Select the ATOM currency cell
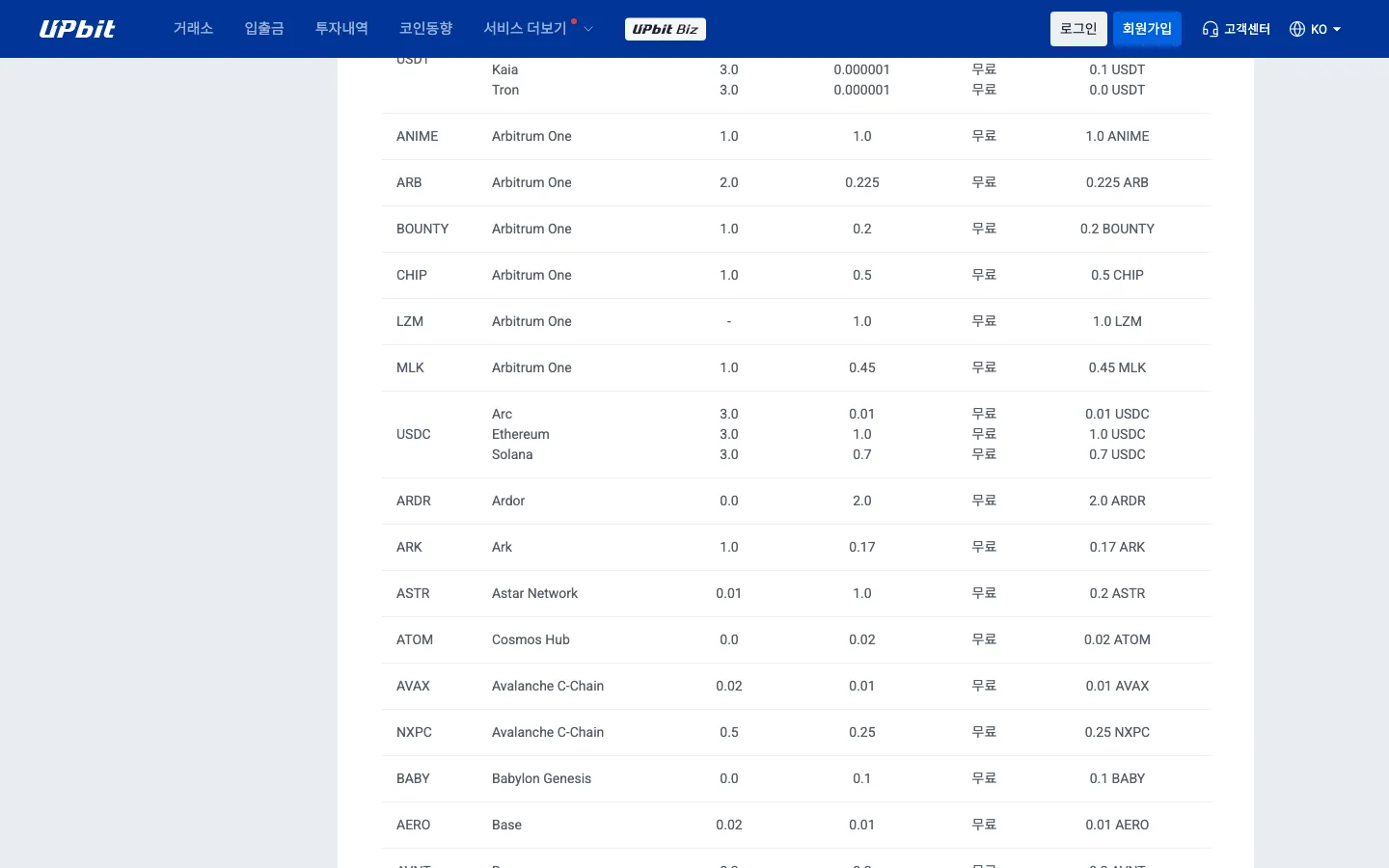The image size is (1389, 868). pos(415,639)
